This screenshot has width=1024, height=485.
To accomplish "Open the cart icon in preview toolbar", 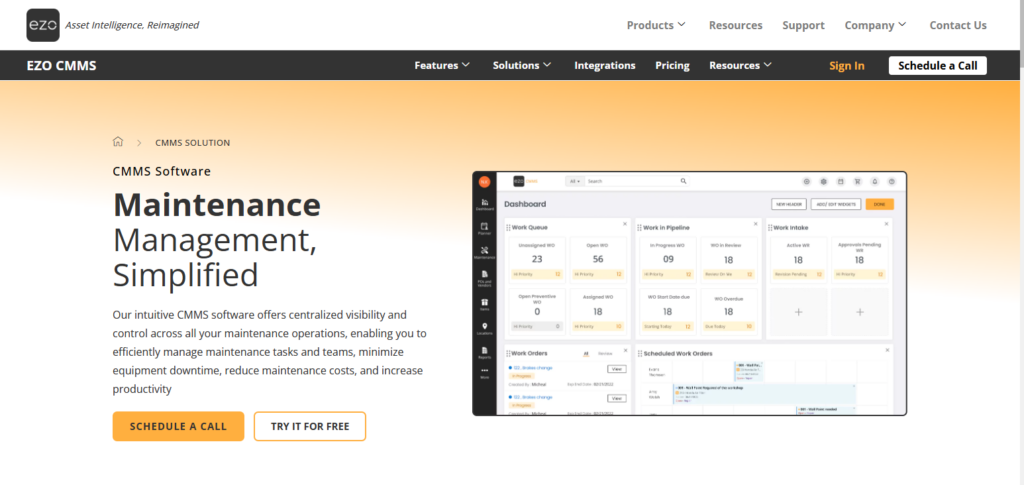I will click(857, 181).
